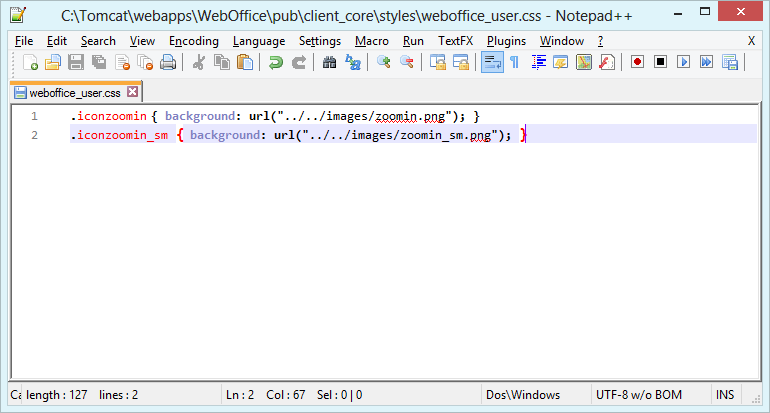This screenshot has width=770, height=413.
Task: Open the TextFX menu
Action: (x=455, y=41)
